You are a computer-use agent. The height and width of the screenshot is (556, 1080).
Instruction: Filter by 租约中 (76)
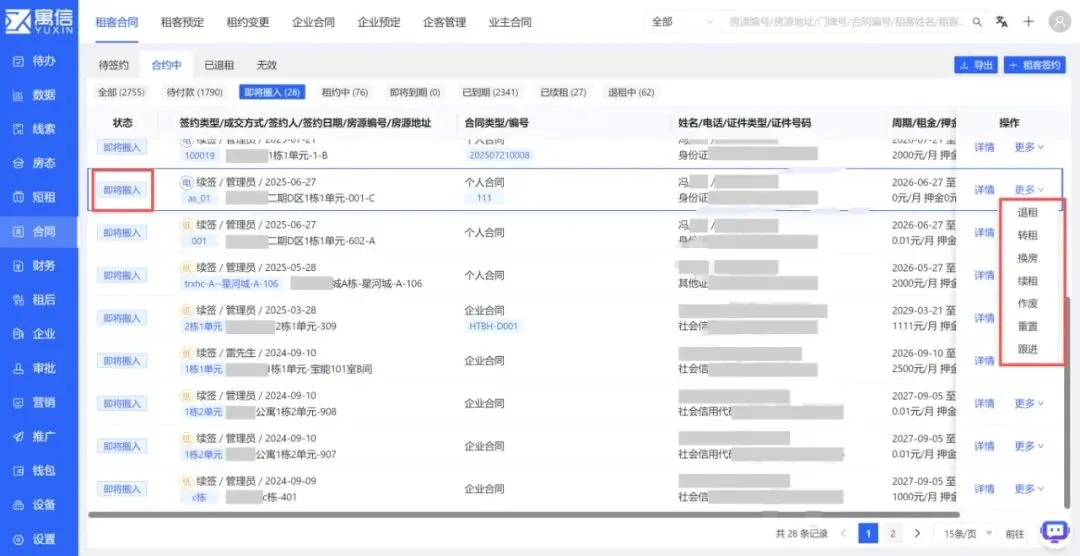coord(345,92)
